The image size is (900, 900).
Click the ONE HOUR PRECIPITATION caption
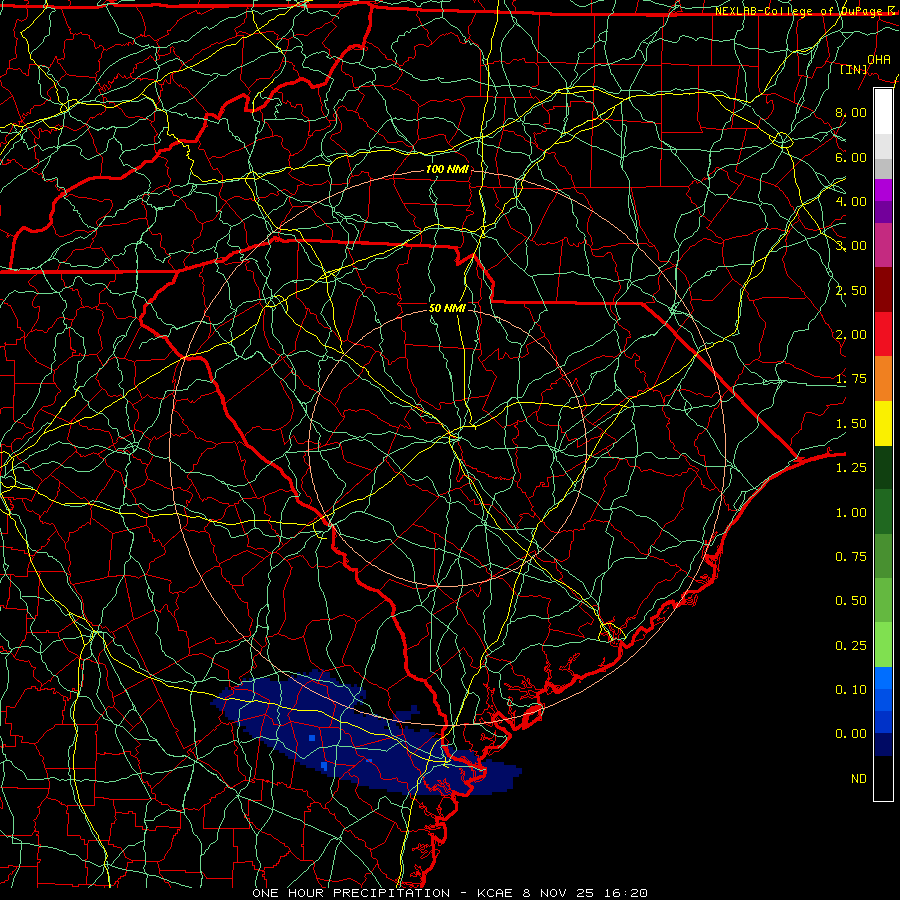[351, 893]
